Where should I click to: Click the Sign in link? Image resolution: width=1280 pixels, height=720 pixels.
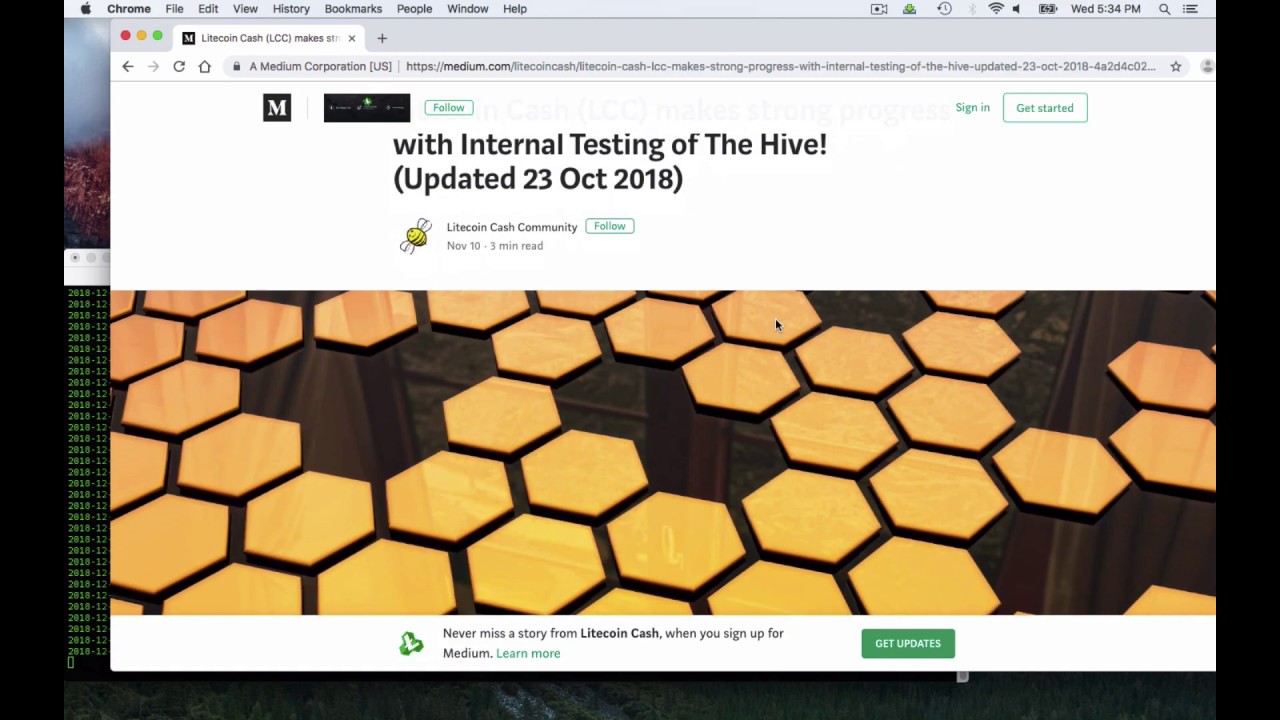972,107
